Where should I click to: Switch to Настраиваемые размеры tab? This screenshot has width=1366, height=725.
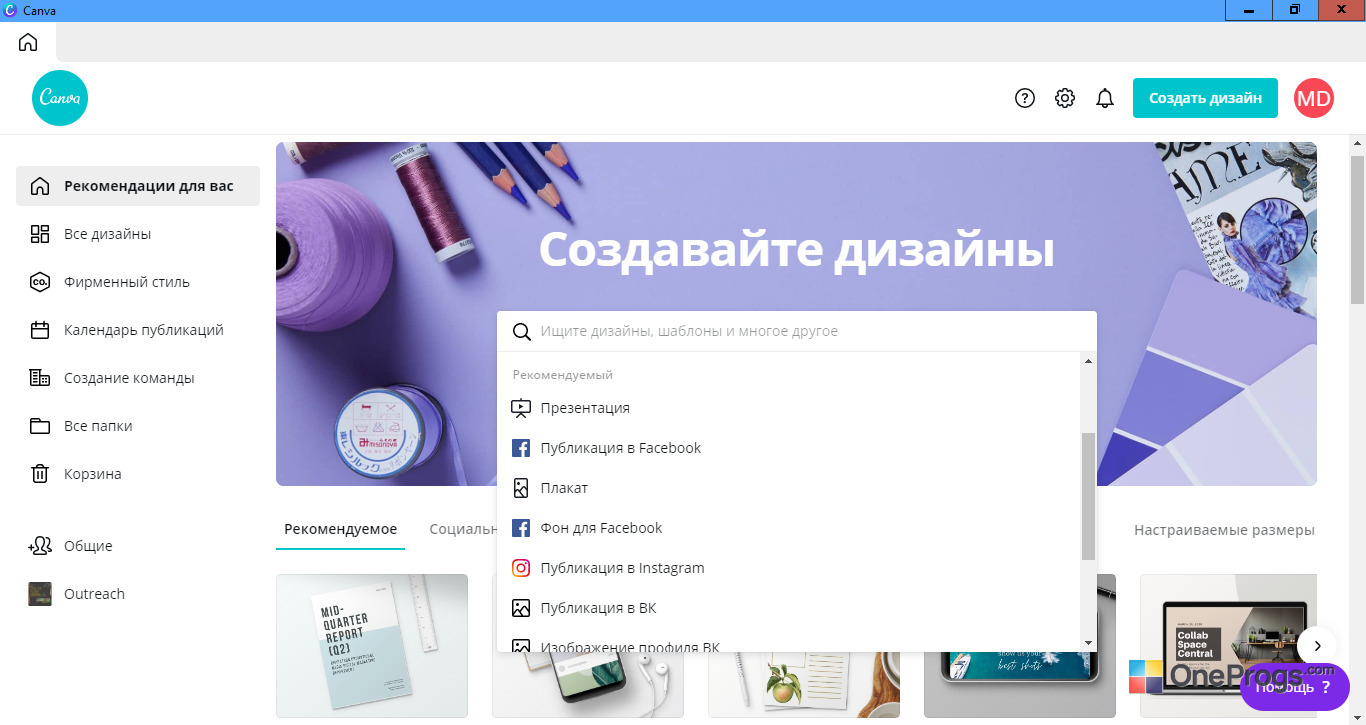[1224, 530]
